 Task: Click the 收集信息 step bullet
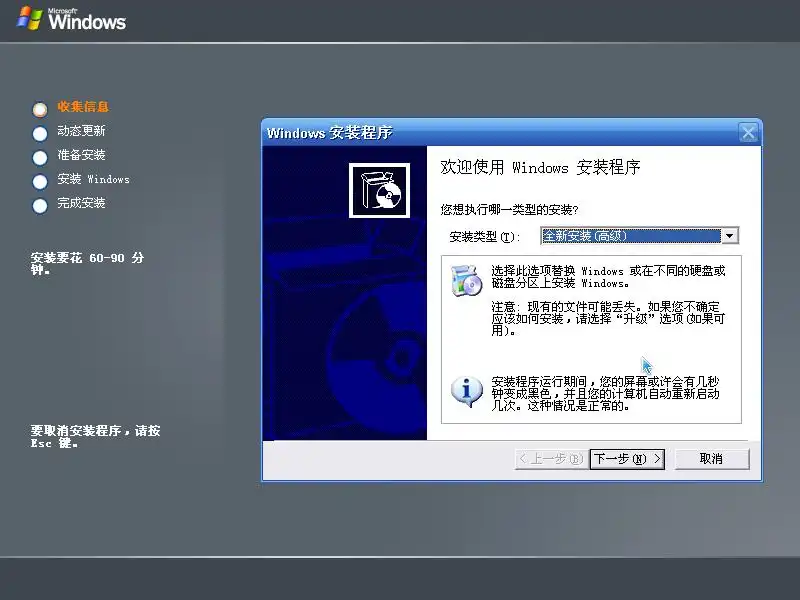(x=40, y=109)
